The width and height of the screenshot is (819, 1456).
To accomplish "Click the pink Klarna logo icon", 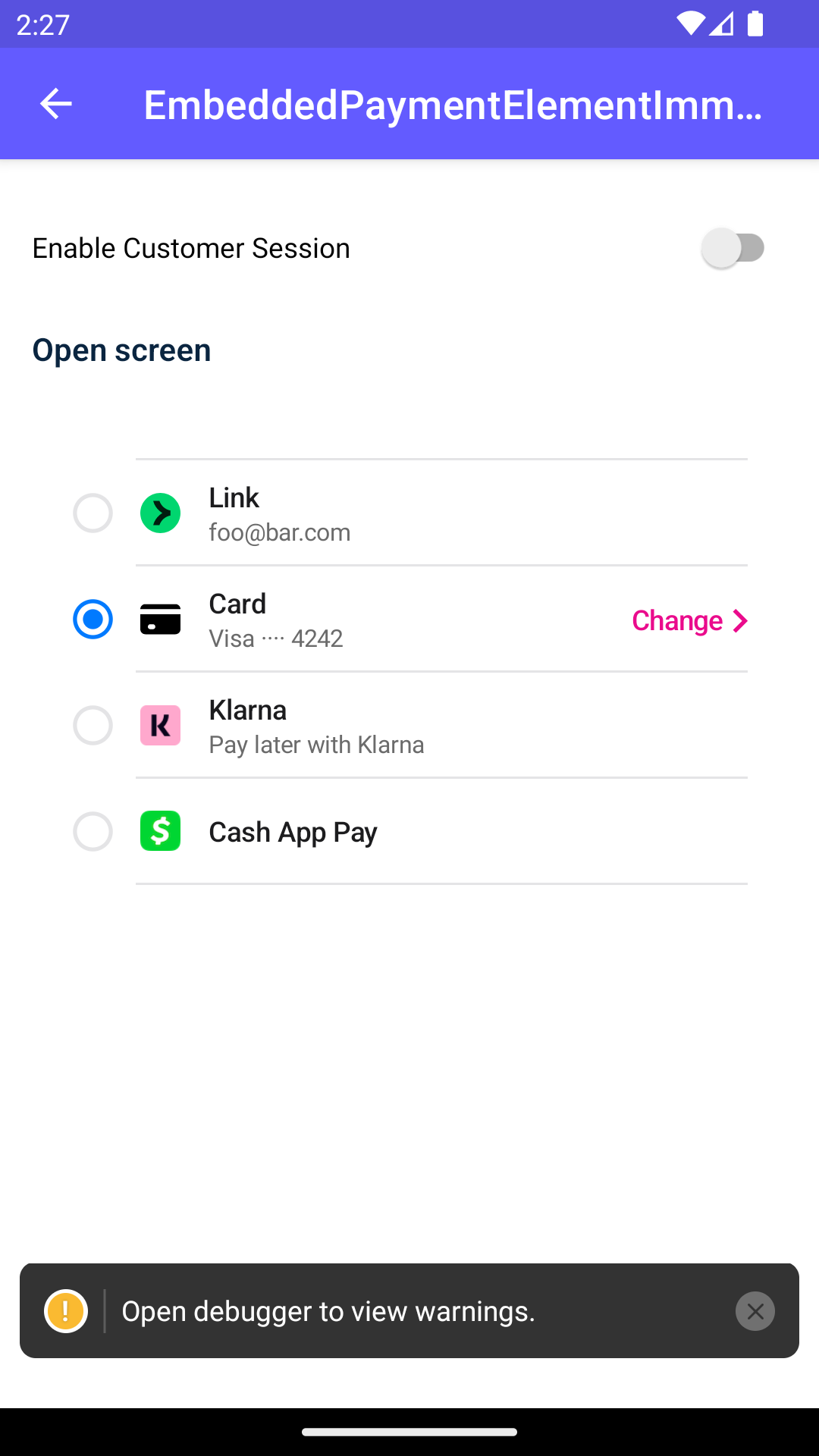I will tap(160, 726).
